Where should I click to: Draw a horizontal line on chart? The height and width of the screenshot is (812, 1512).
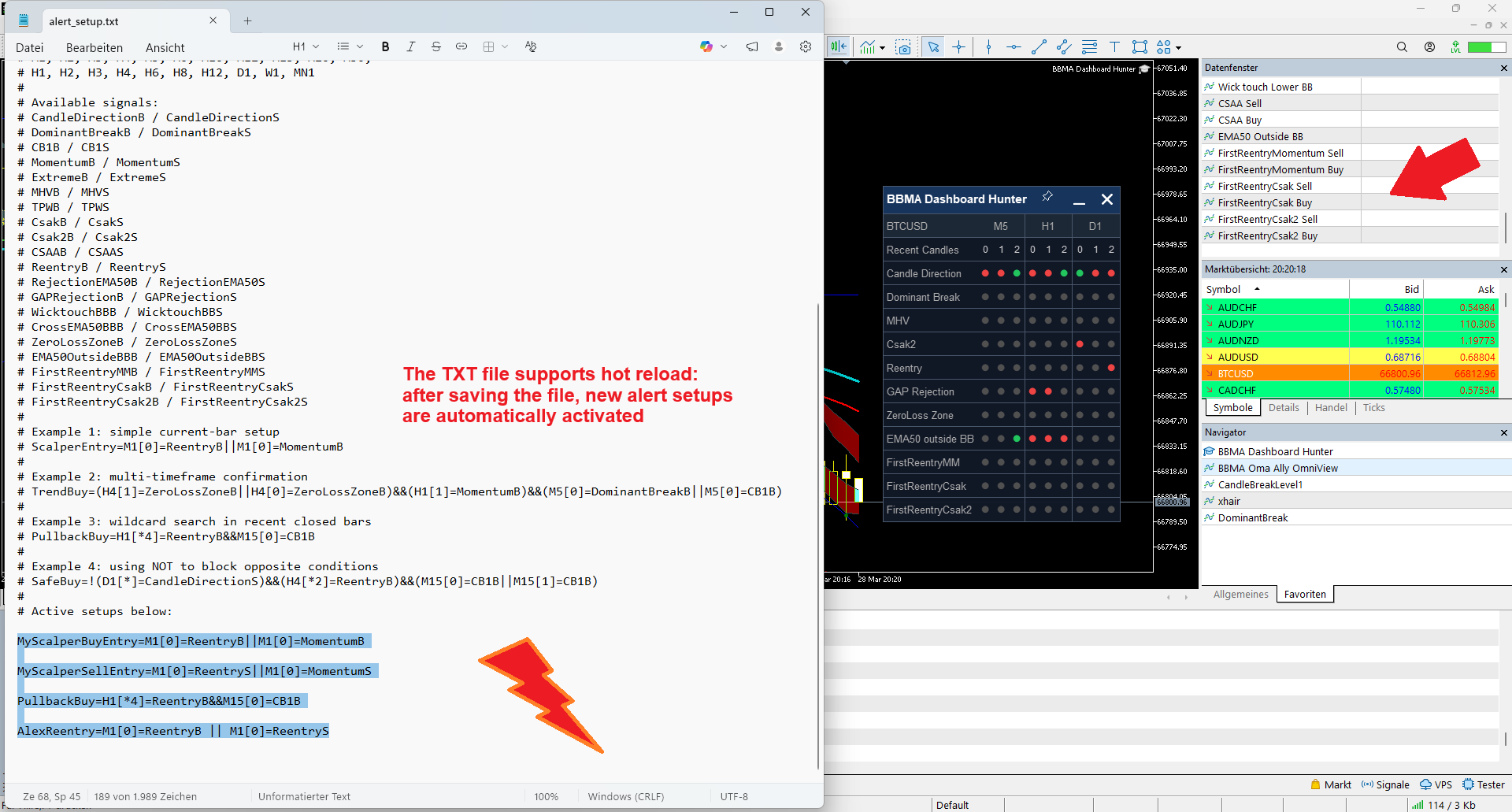pos(1014,47)
